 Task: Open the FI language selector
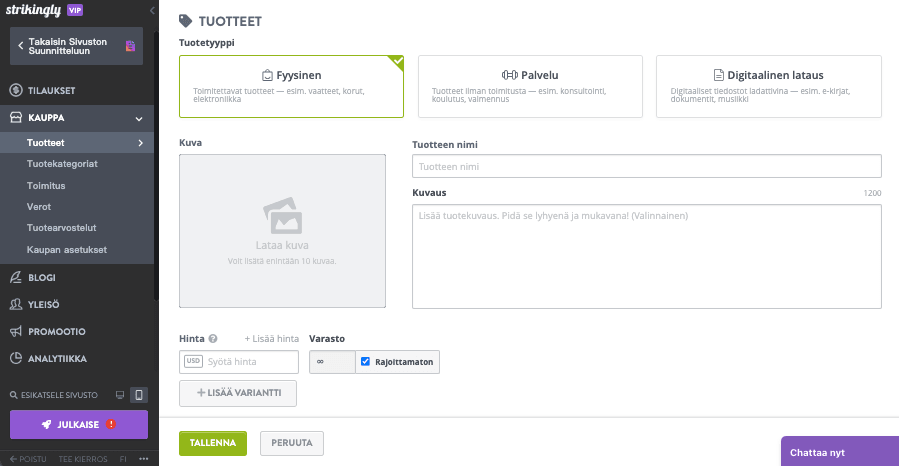(x=123, y=459)
